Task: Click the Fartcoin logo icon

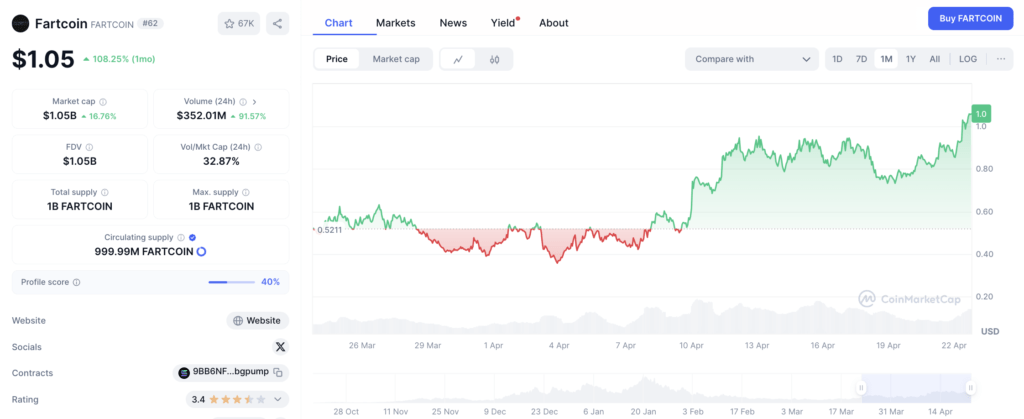Action: tap(21, 23)
